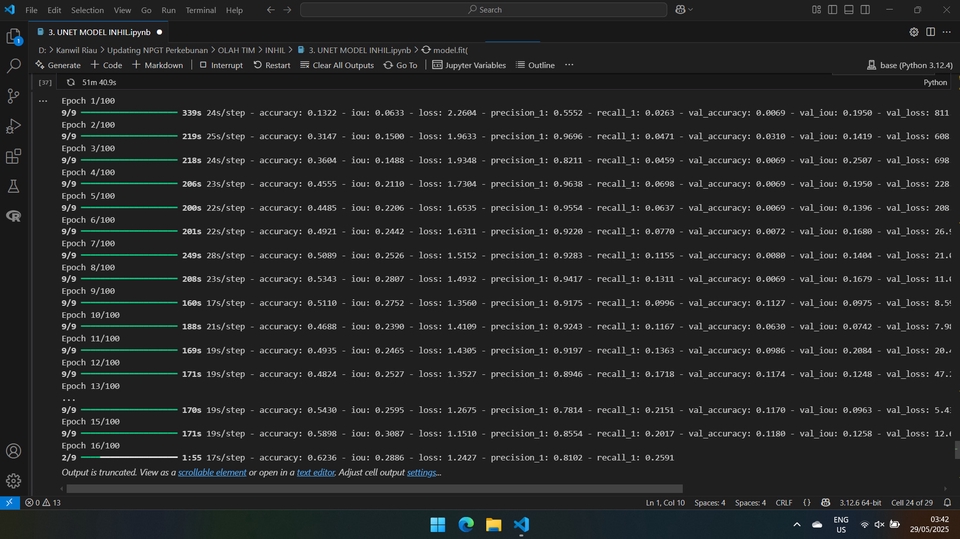Select kernel base (Python 3.12.4)
The image size is (960, 539).
point(910,65)
